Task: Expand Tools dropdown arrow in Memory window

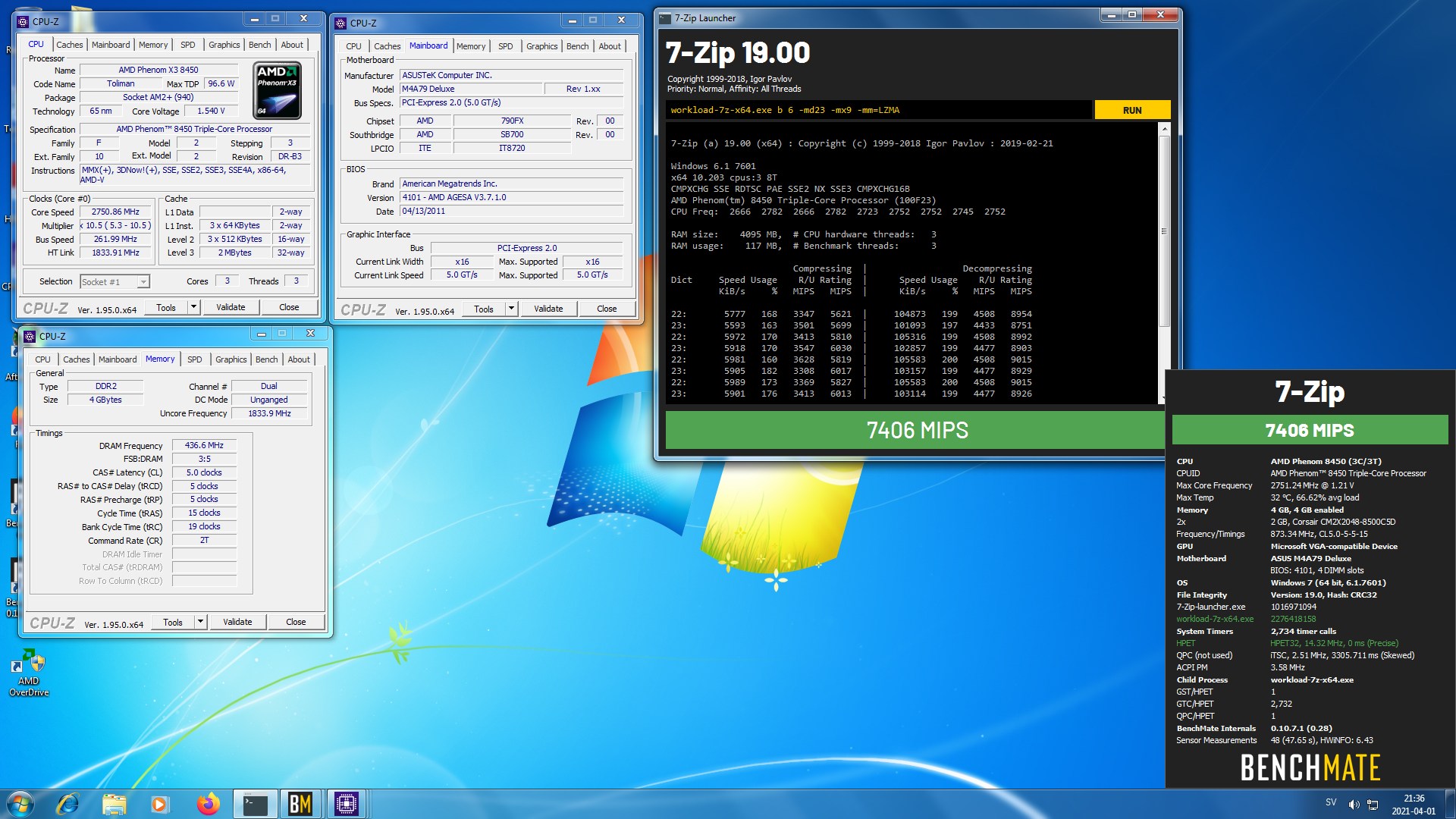Action: [x=201, y=622]
